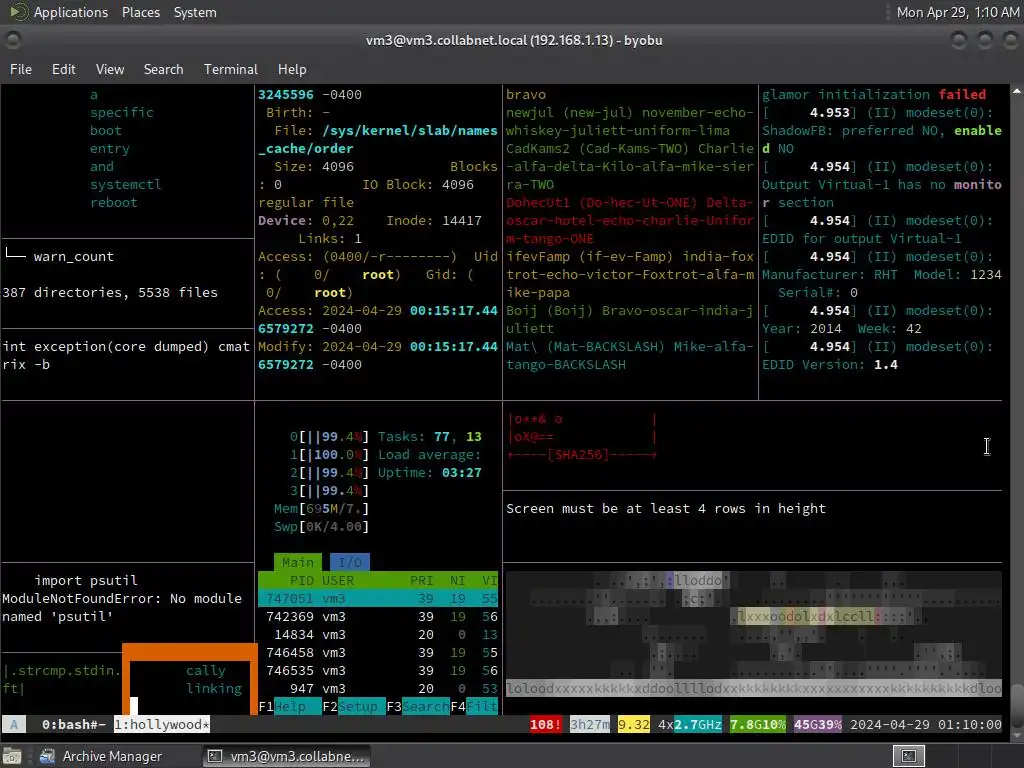Image resolution: width=1024 pixels, height=768 pixels.
Task: Select process row 14834
Action: 378,634
